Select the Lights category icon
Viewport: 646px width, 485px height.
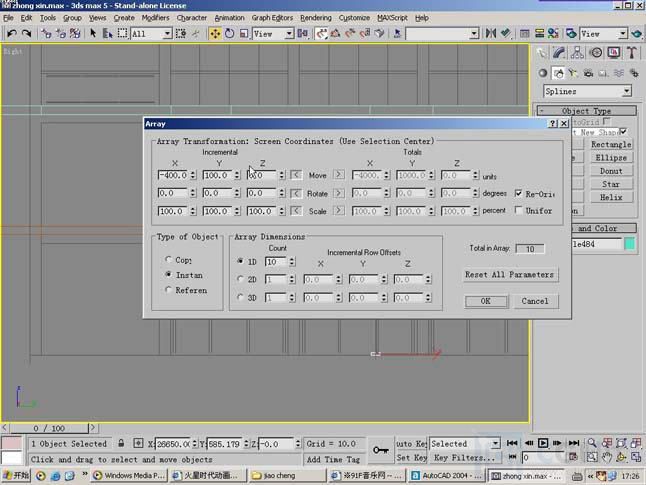pos(573,73)
